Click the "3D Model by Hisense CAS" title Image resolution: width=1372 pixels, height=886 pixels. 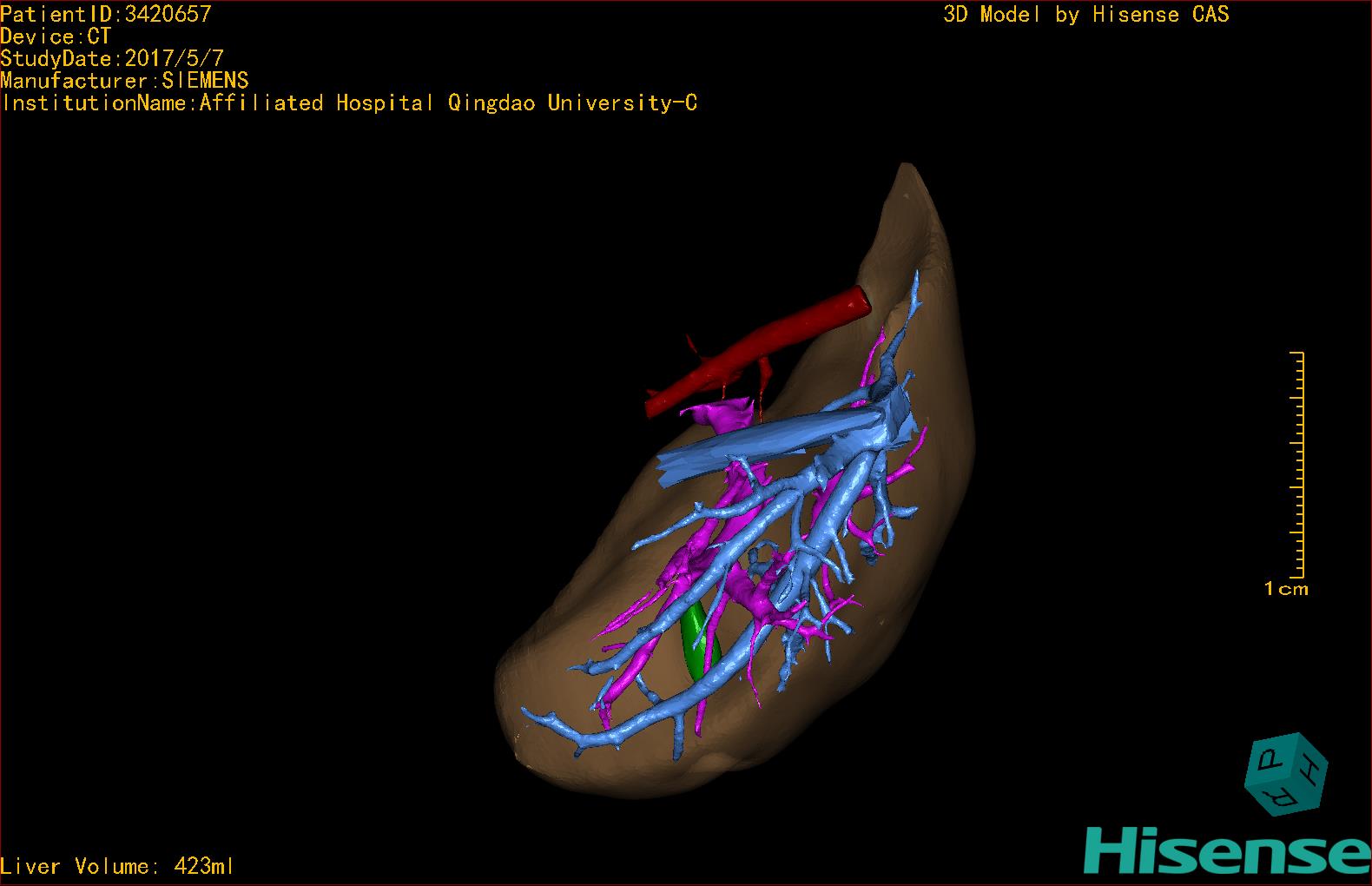tap(1086, 15)
